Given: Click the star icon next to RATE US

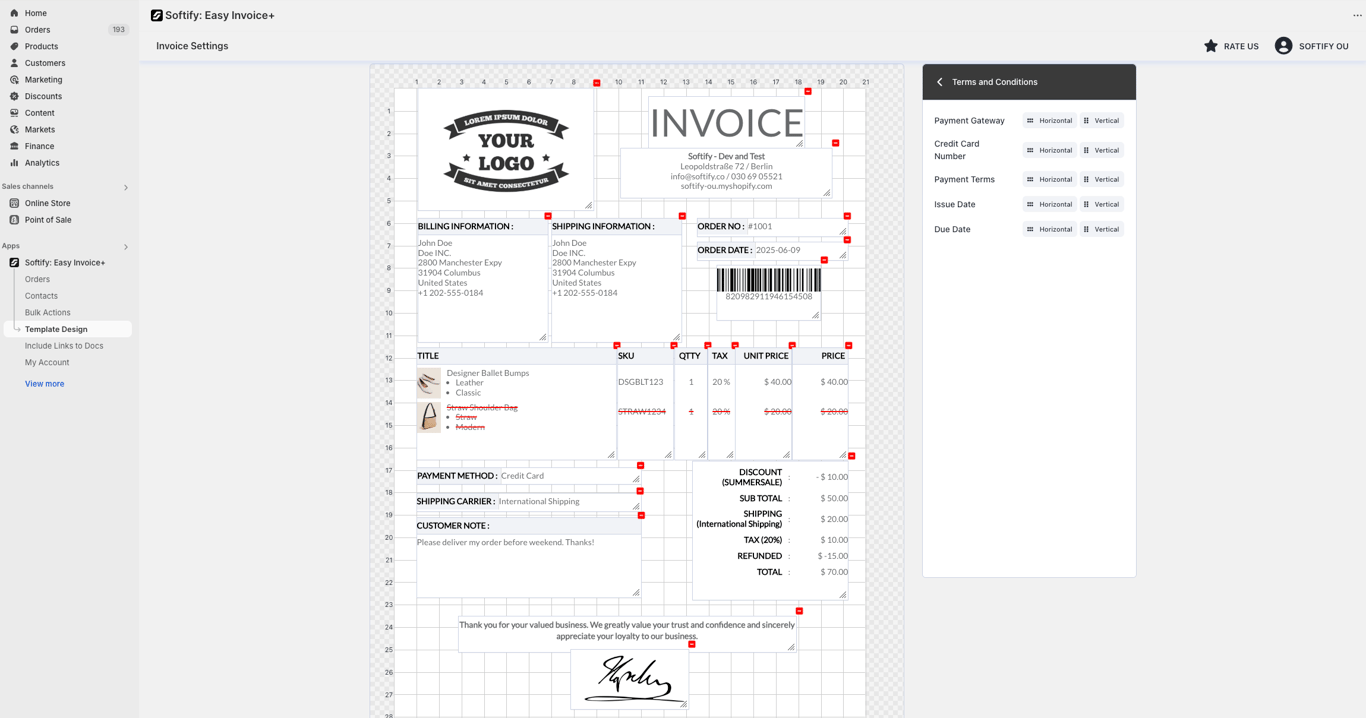Looking at the screenshot, I should pyautogui.click(x=1211, y=46).
